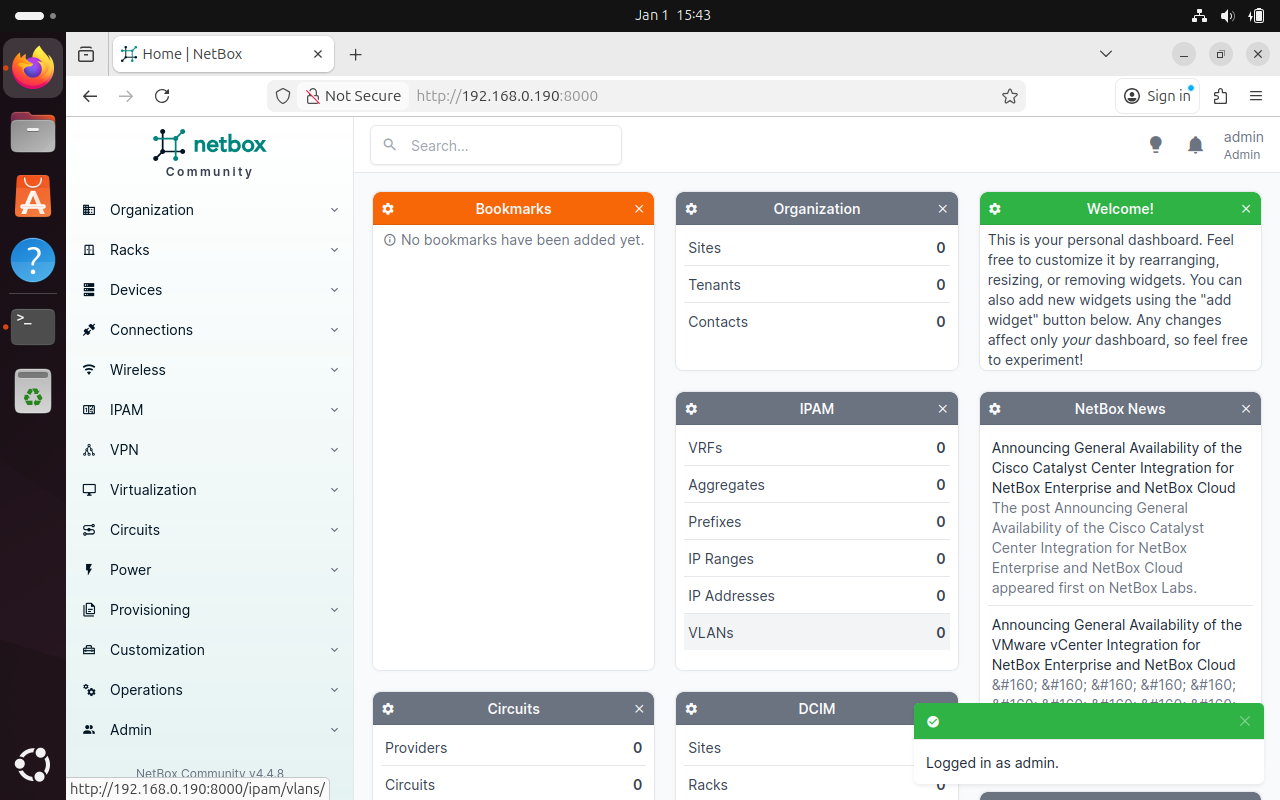
Task: Open Firefox extensions menu
Action: coord(1220,96)
